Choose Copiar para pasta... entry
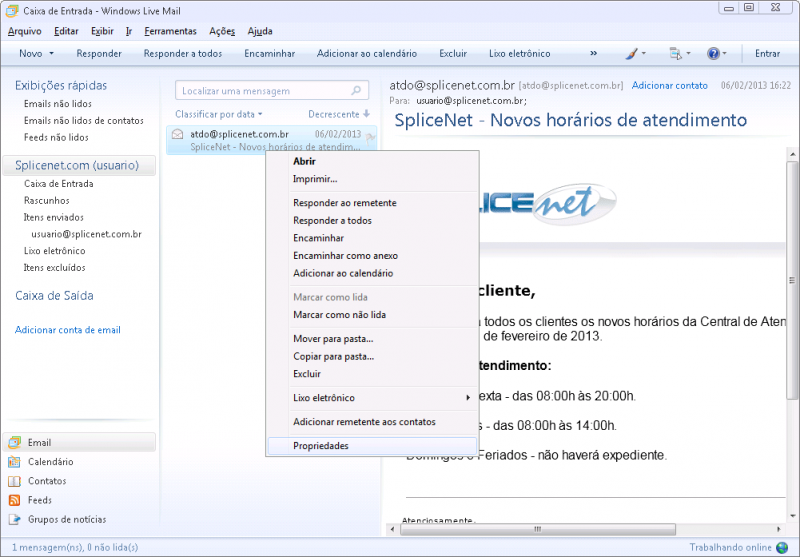 tap(371, 357)
